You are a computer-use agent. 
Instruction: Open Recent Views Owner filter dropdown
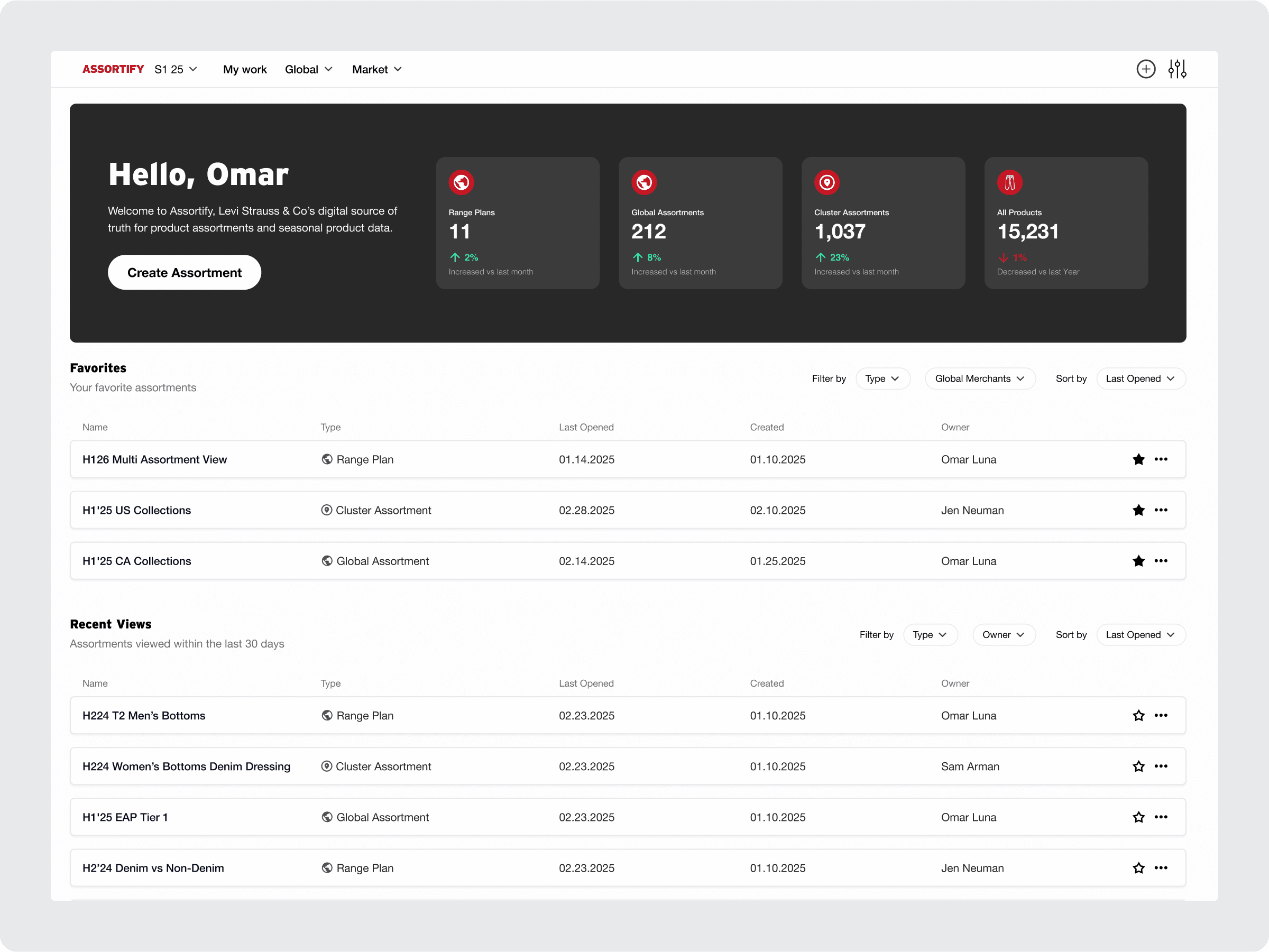(1003, 635)
